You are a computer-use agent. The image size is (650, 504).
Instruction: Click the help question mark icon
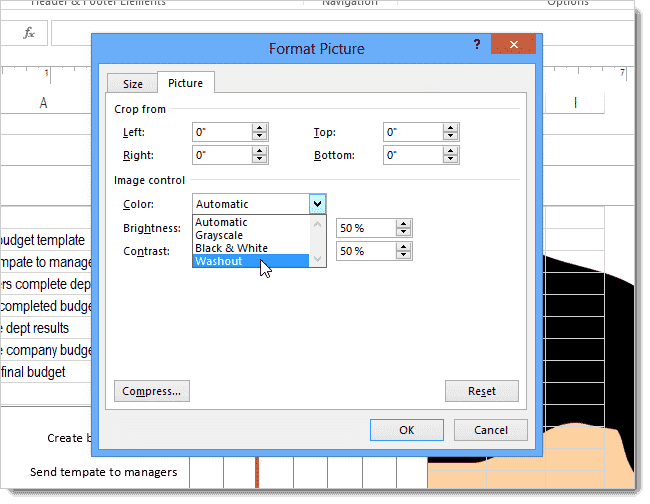tap(477, 44)
